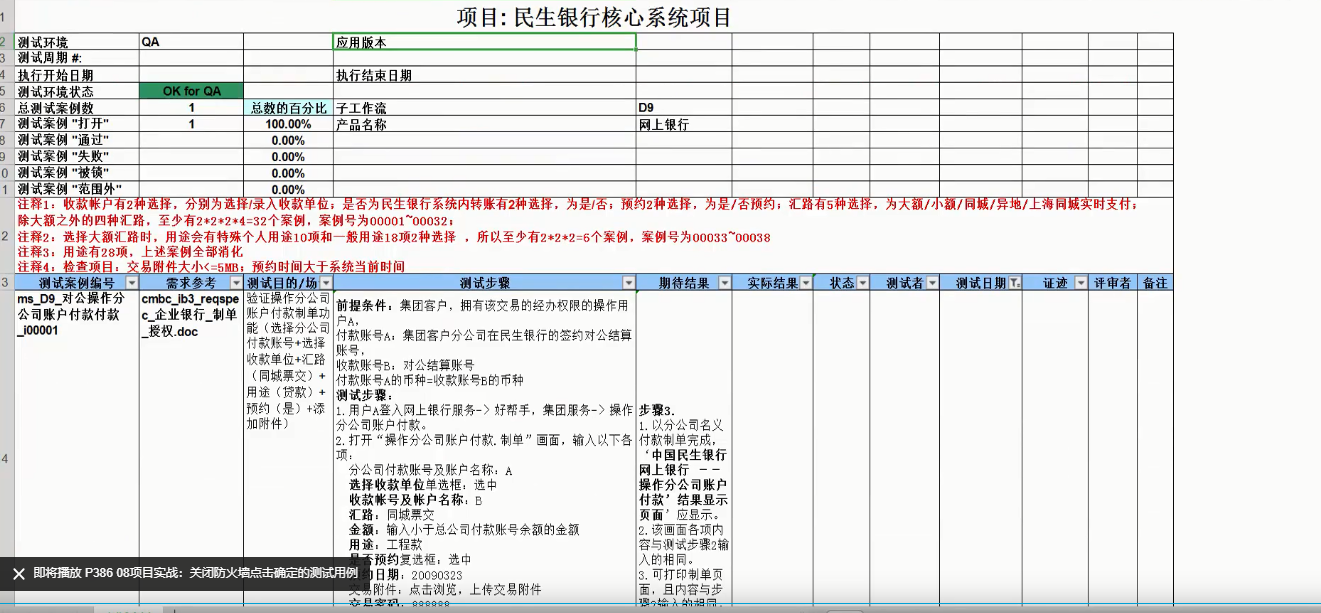The width and height of the screenshot is (1321, 613).
Task: Select the 测试环境状态 label cell
Action: (77, 91)
